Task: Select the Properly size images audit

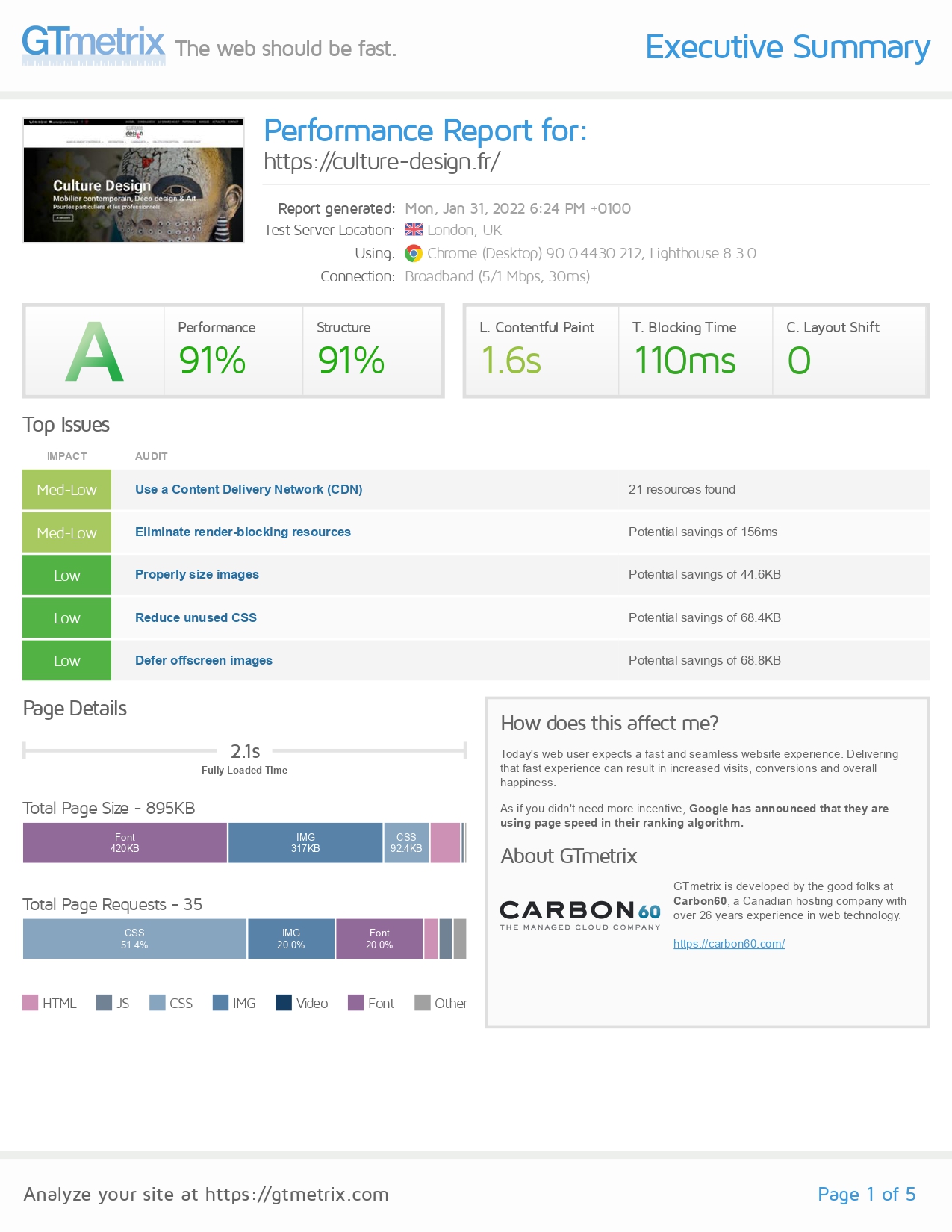Action: coord(197,575)
